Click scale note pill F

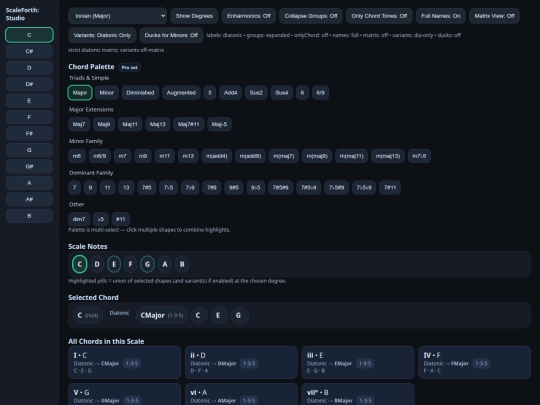tap(130, 264)
